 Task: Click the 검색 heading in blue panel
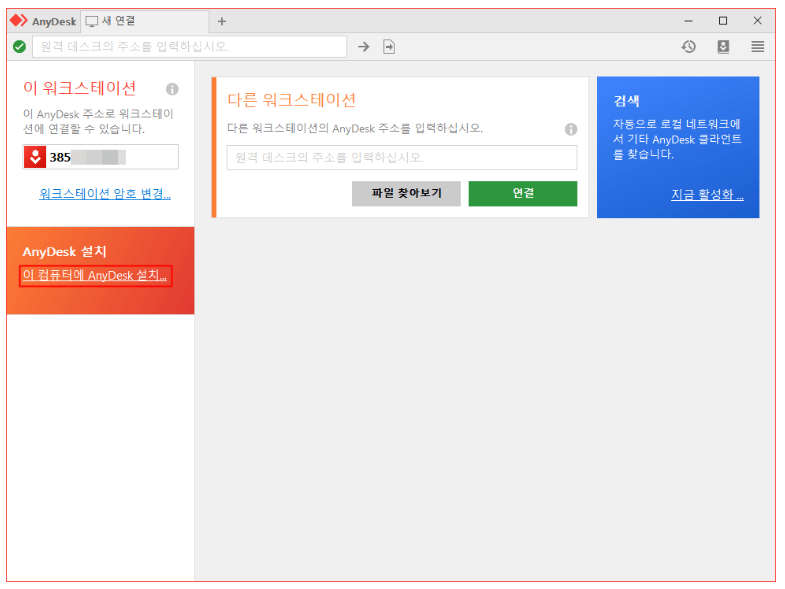coord(626,101)
